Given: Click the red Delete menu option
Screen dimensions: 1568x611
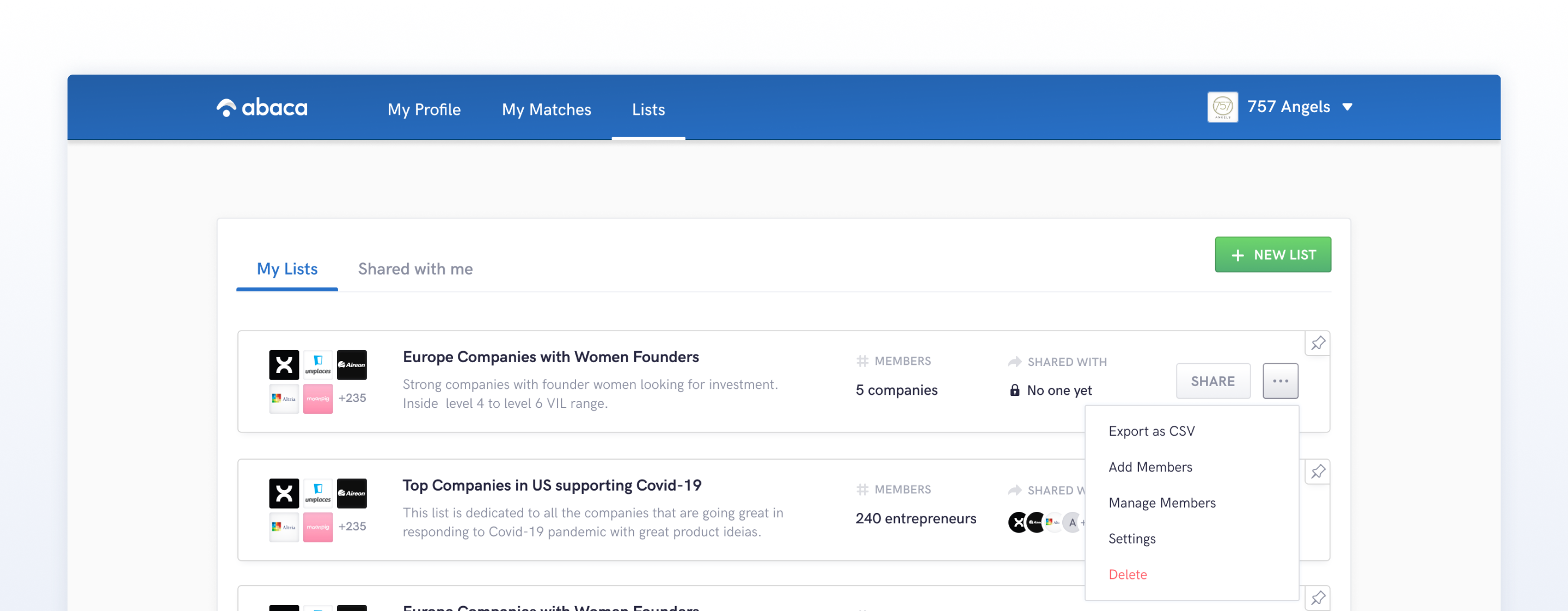Looking at the screenshot, I should (x=1128, y=575).
